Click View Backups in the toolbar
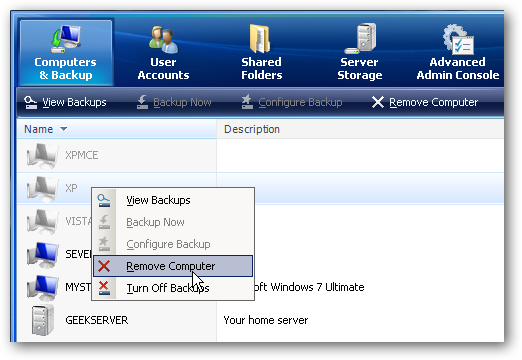The height and width of the screenshot is (360, 522). click(65, 102)
